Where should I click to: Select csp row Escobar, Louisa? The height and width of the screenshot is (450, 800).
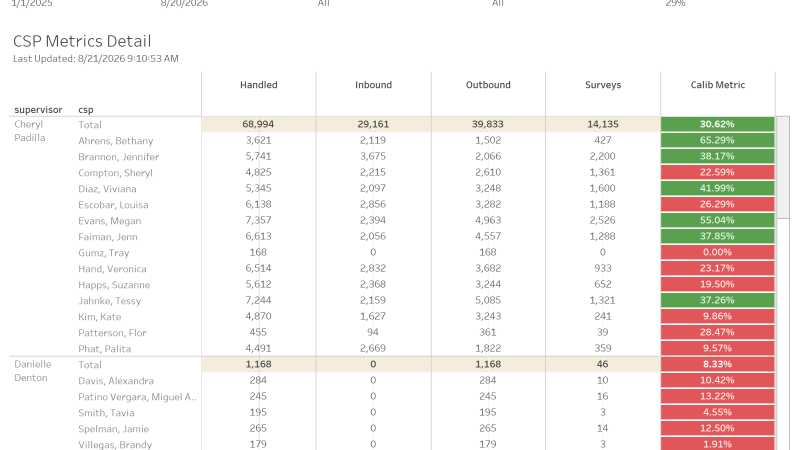[x=113, y=205]
